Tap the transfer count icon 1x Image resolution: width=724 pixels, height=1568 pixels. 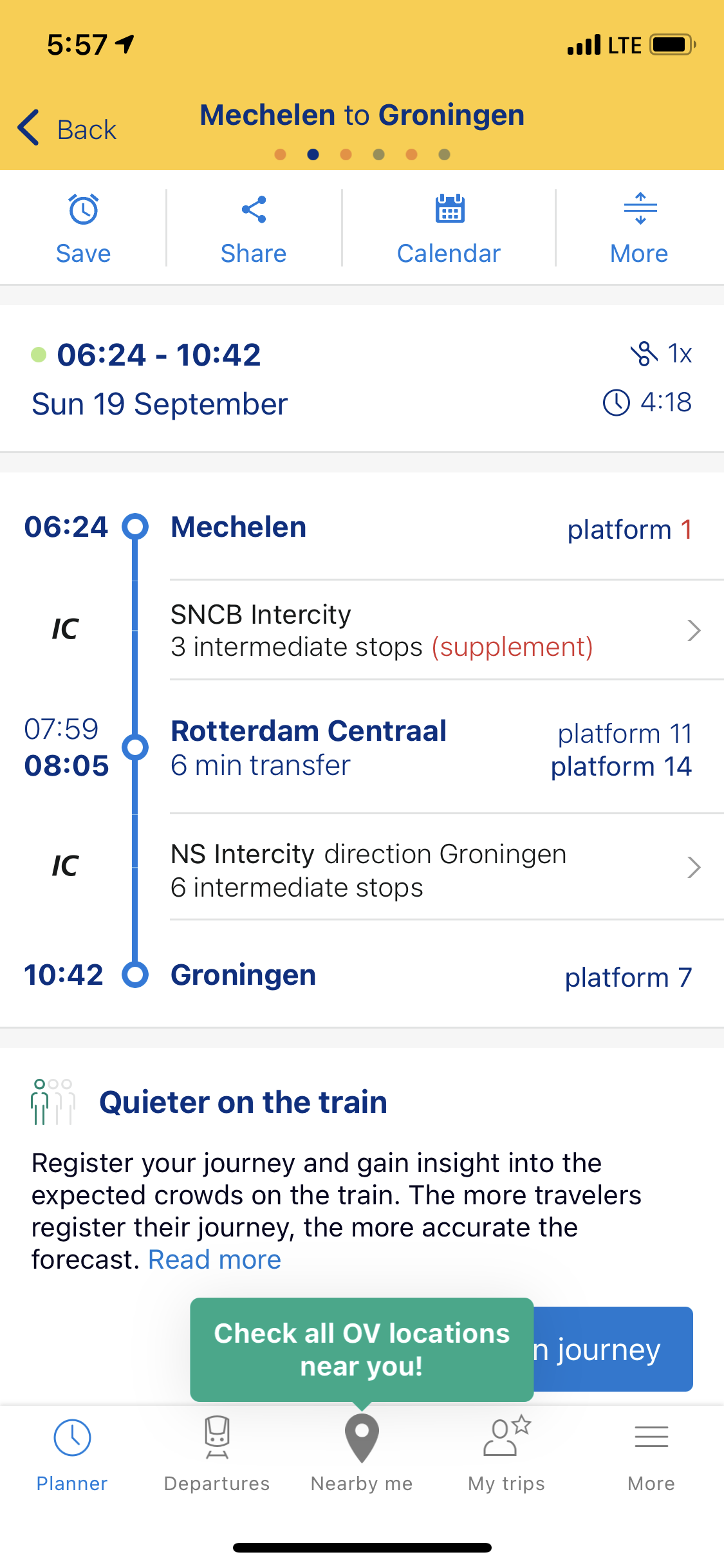pos(660,353)
